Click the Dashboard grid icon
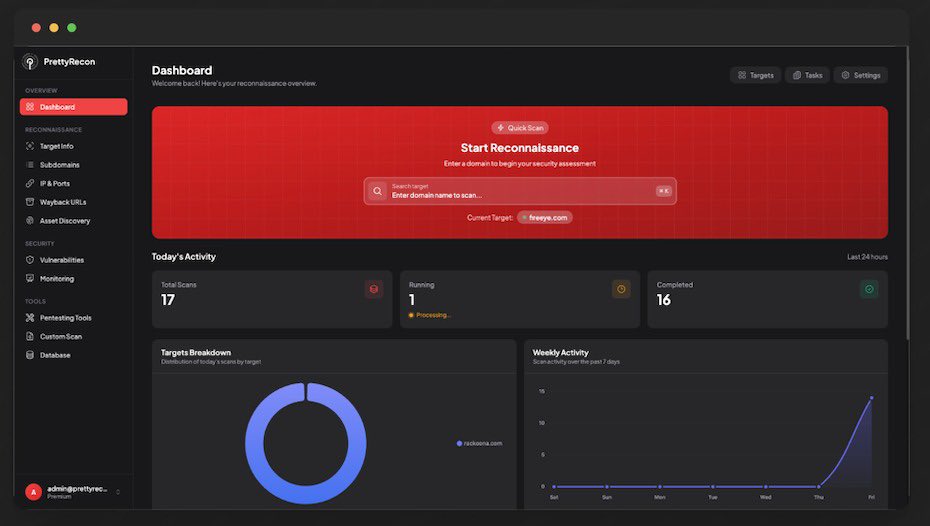This screenshot has width=930, height=526. [30, 107]
